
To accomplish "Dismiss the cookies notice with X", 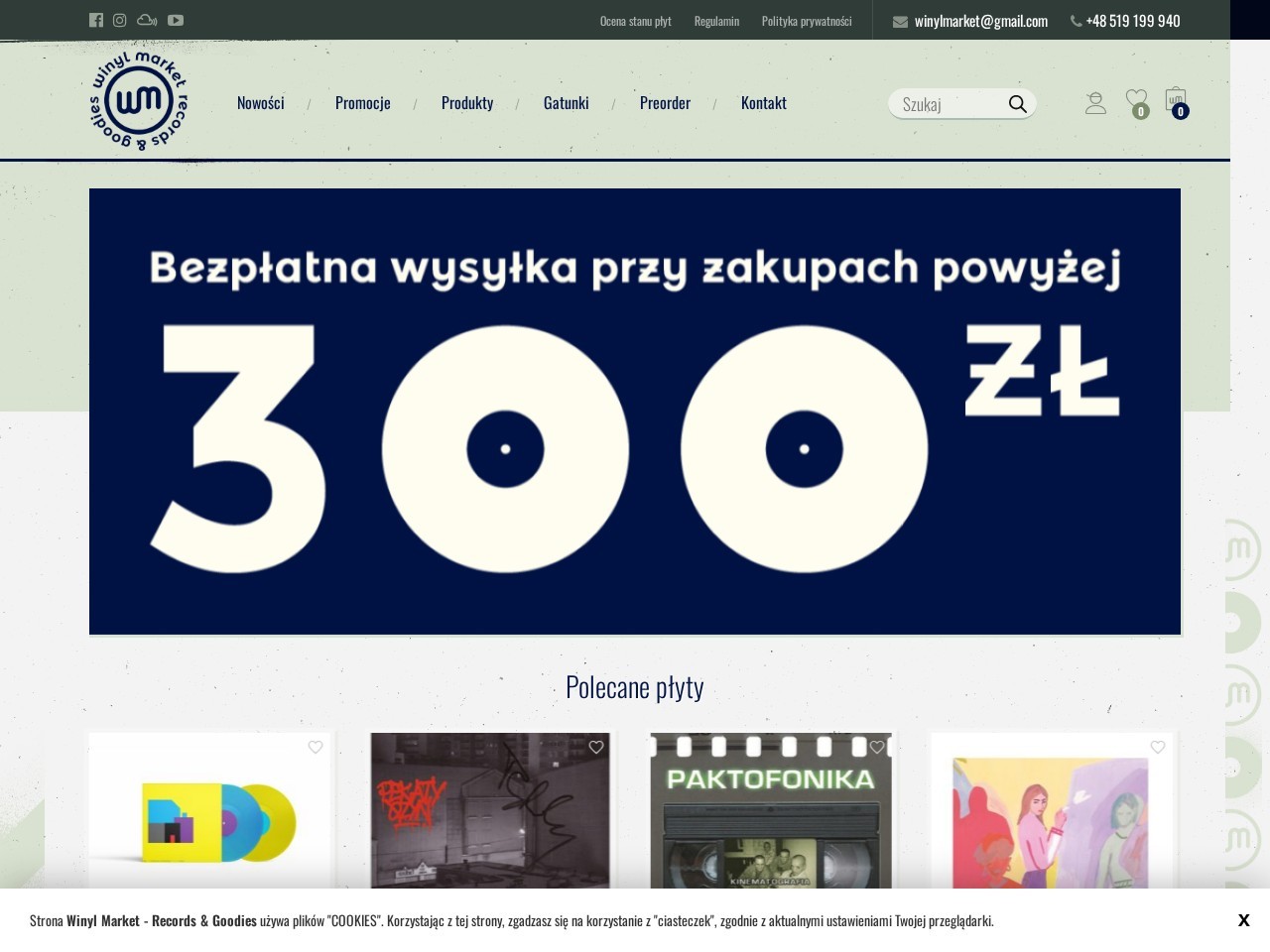I will click(1243, 920).
